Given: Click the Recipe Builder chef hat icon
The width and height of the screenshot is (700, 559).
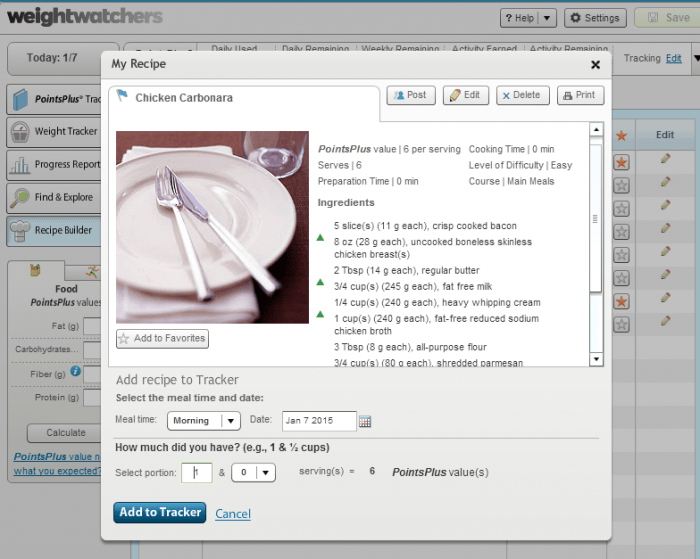Looking at the screenshot, I should (19, 230).
